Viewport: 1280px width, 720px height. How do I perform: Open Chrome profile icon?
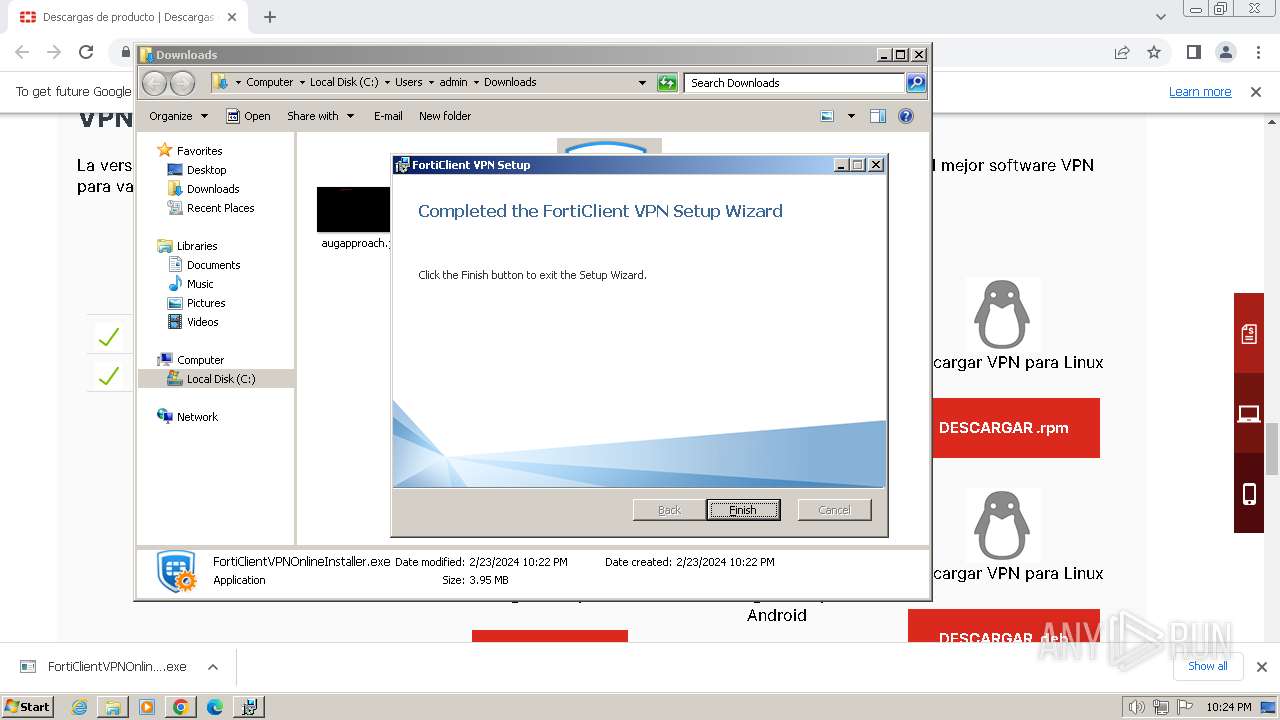tap(1225, 52)
